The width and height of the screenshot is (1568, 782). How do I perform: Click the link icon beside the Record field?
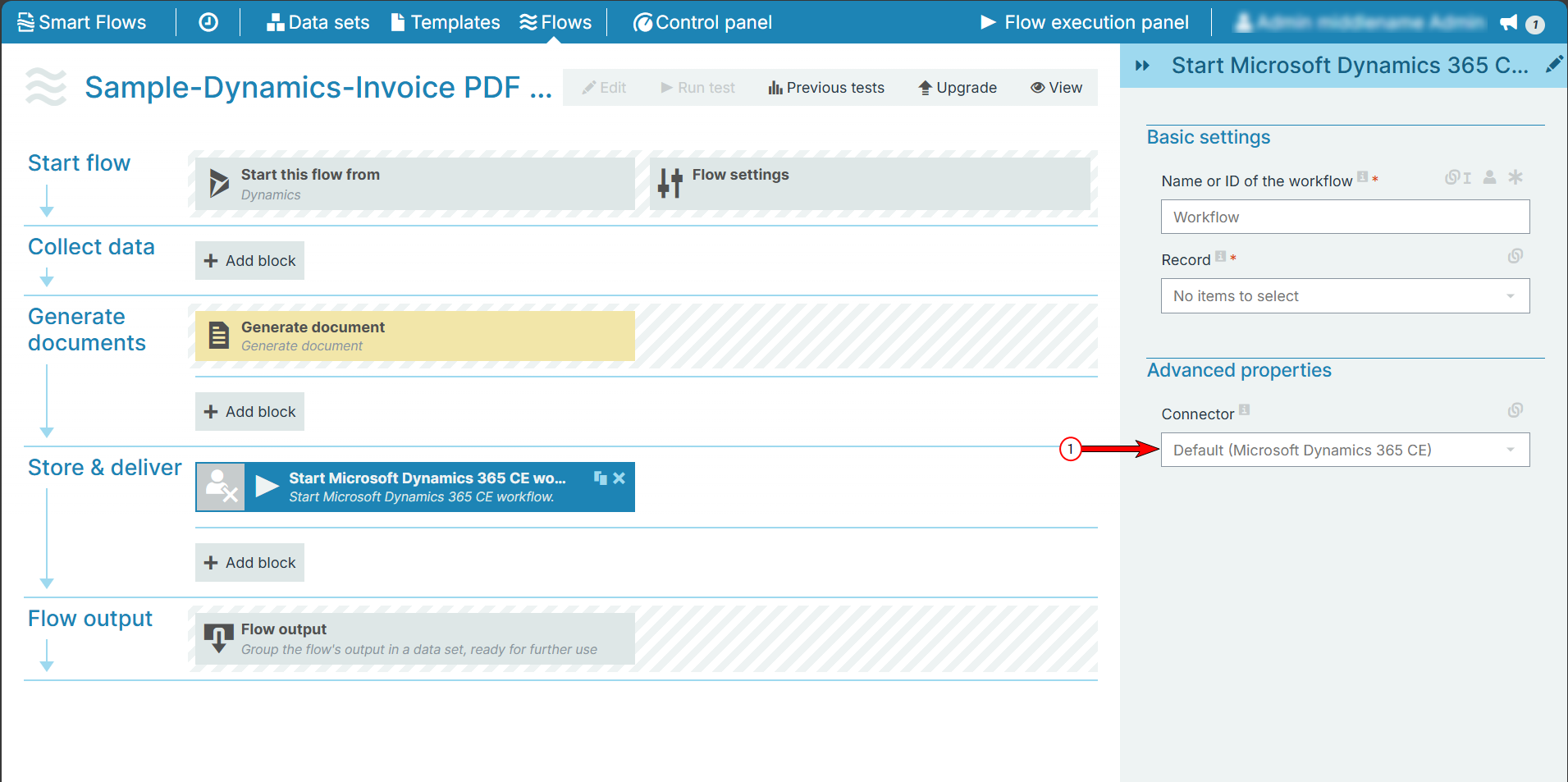coord(1515,256)
